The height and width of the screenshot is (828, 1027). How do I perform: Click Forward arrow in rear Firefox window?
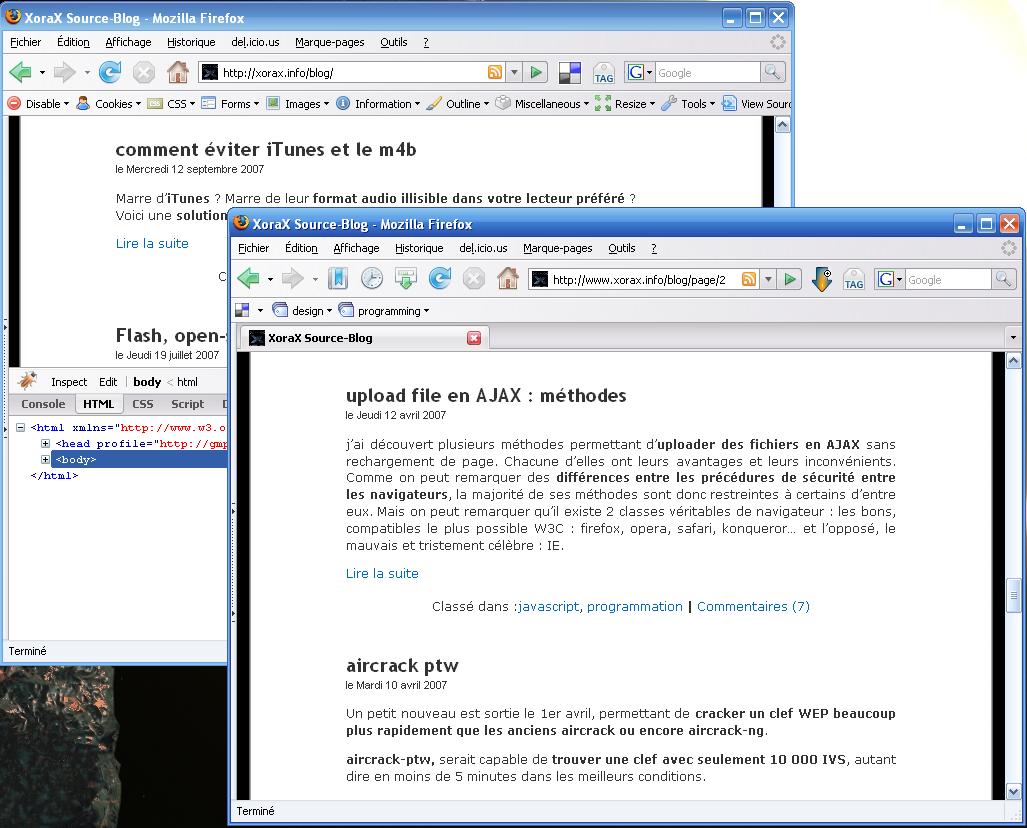[x=64, y=72]
